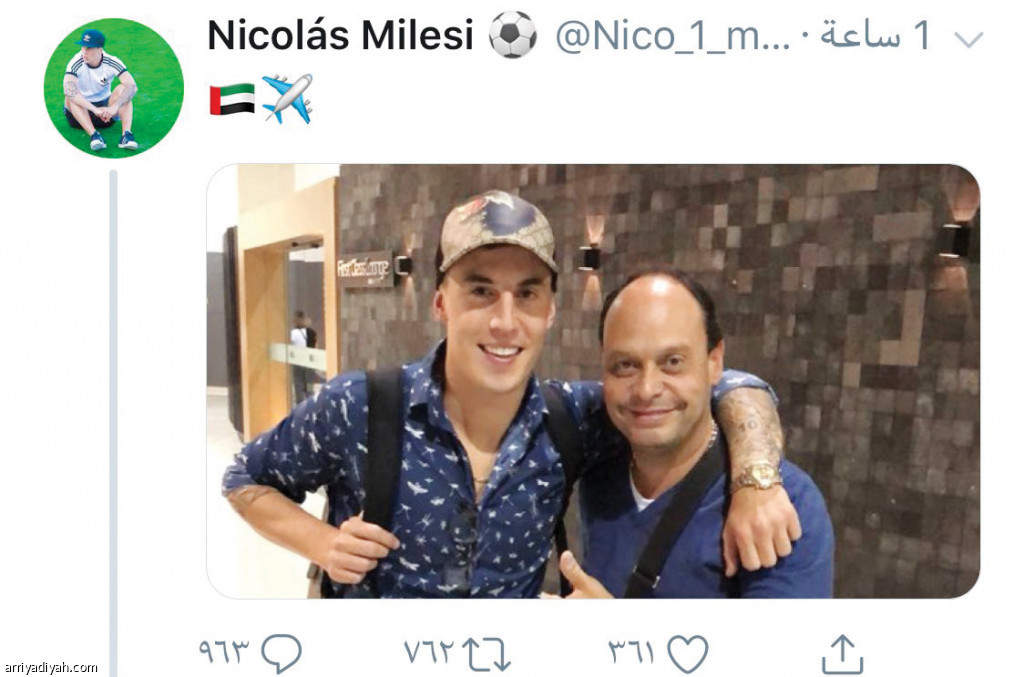Screen dimensions: 1024x677
Task: View the ٧٦٢ retweets count
Action: [428, 651]
